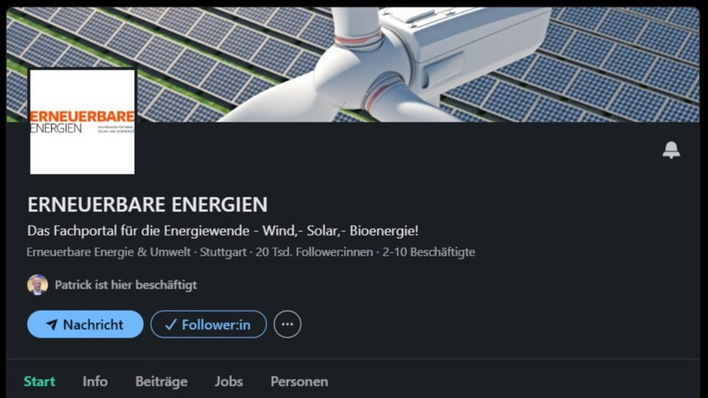Send a message via Nachricht button

click(85, 324)
